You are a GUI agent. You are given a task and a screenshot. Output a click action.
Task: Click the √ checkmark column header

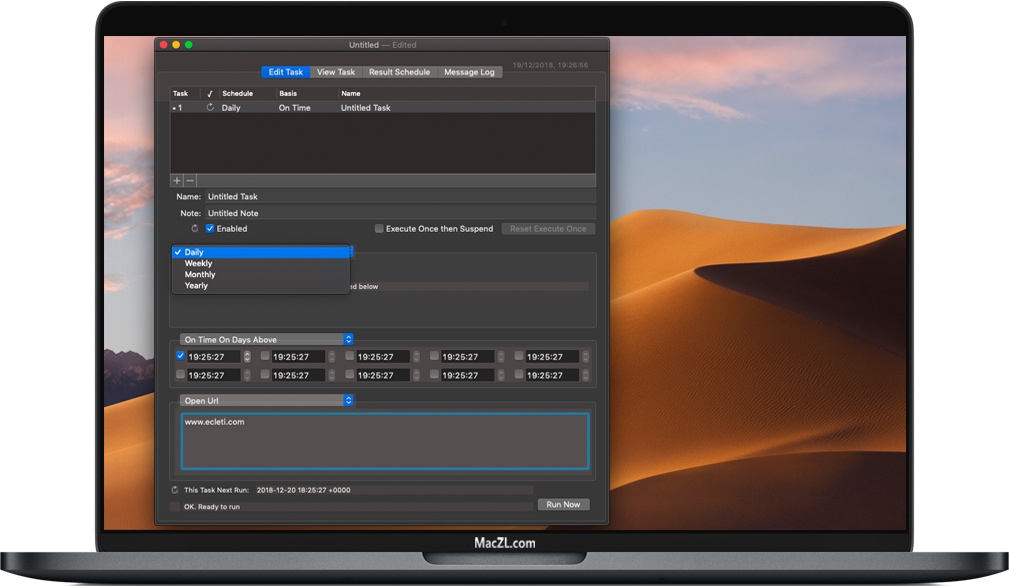pos(208,93)
